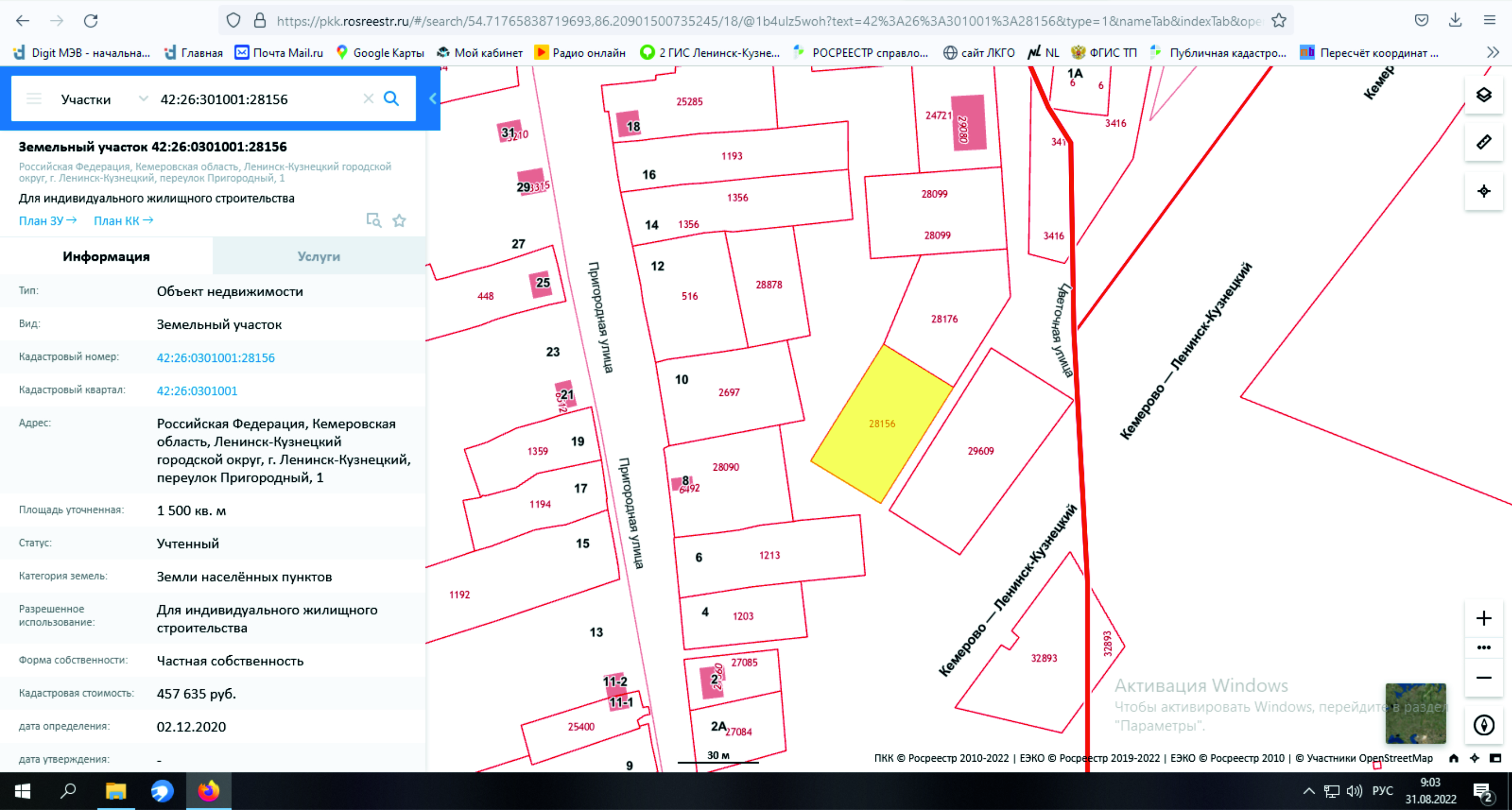The image size is (1512, 810).
Task: Clear the search field text
Action: point(368,98)
